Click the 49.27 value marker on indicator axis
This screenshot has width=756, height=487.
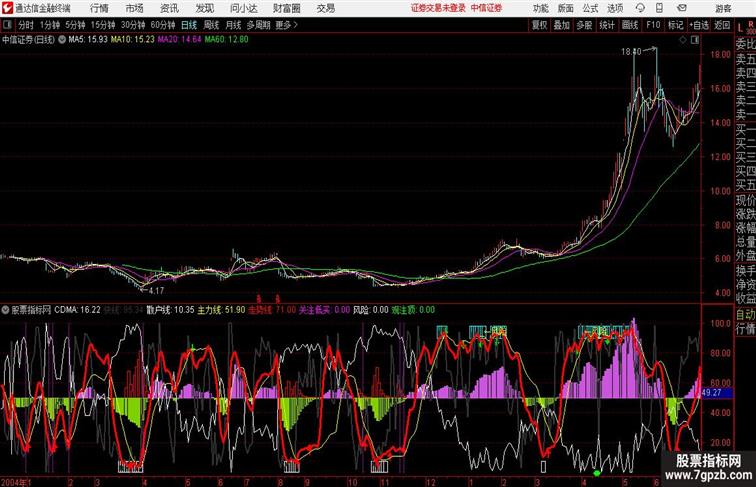click(716, 393)
